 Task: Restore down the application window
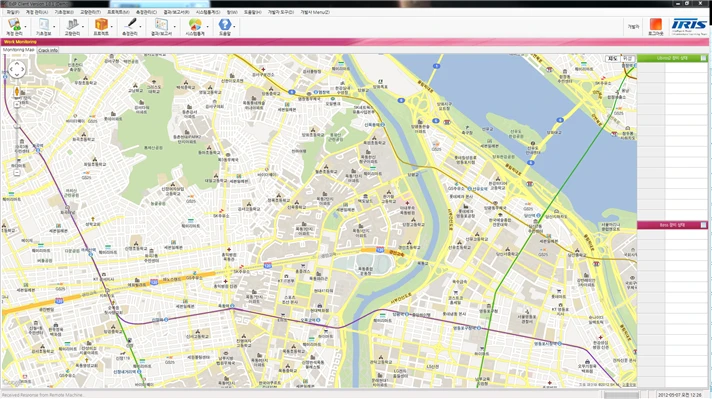pyautogui.click(x=688, y=3)
